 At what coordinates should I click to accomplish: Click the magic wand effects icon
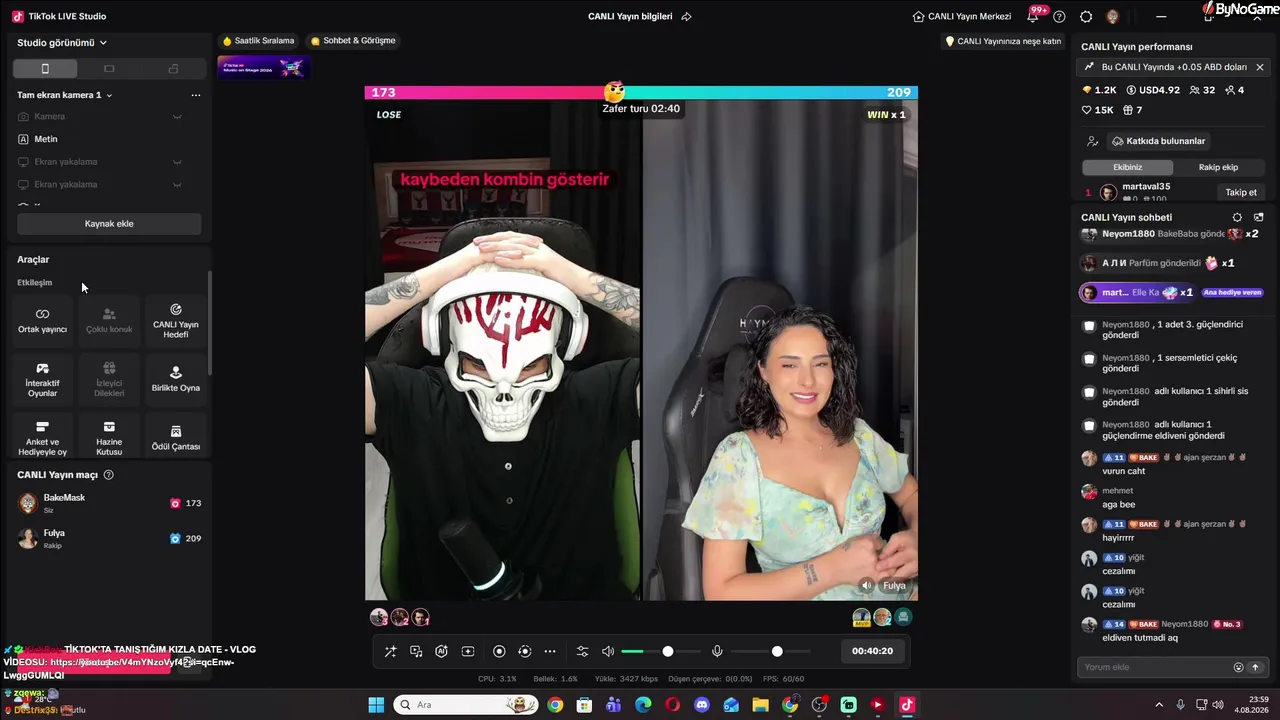[x=391, y=651]
